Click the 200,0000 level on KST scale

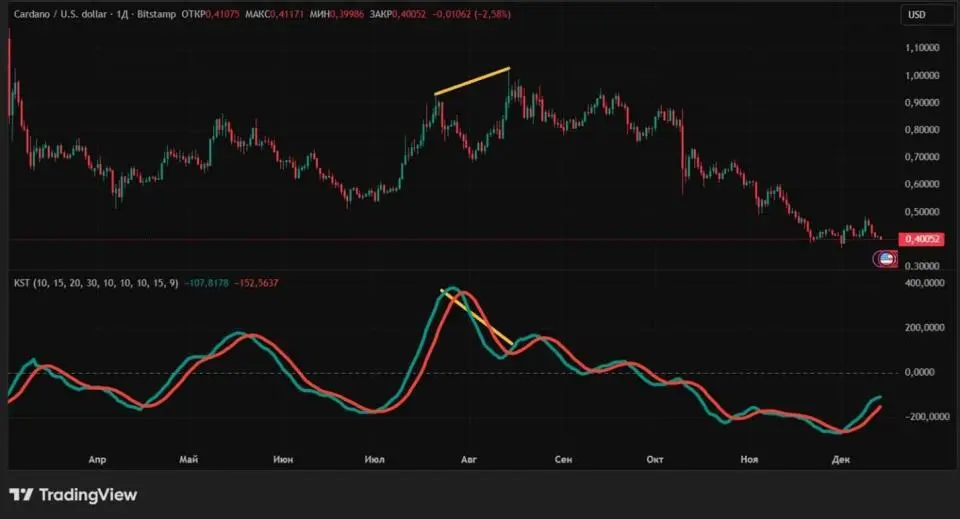coord(921,327)
